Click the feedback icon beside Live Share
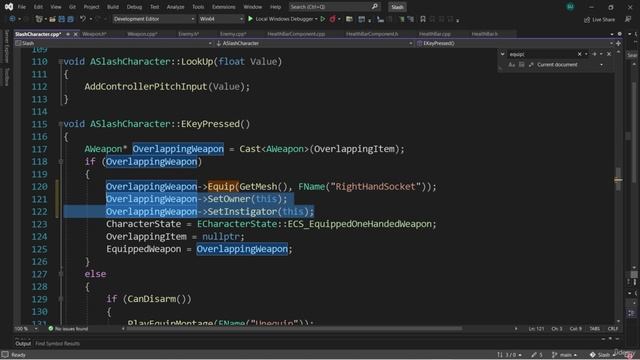Viewport: 640px width, 360px height. [x=628, y=19]
